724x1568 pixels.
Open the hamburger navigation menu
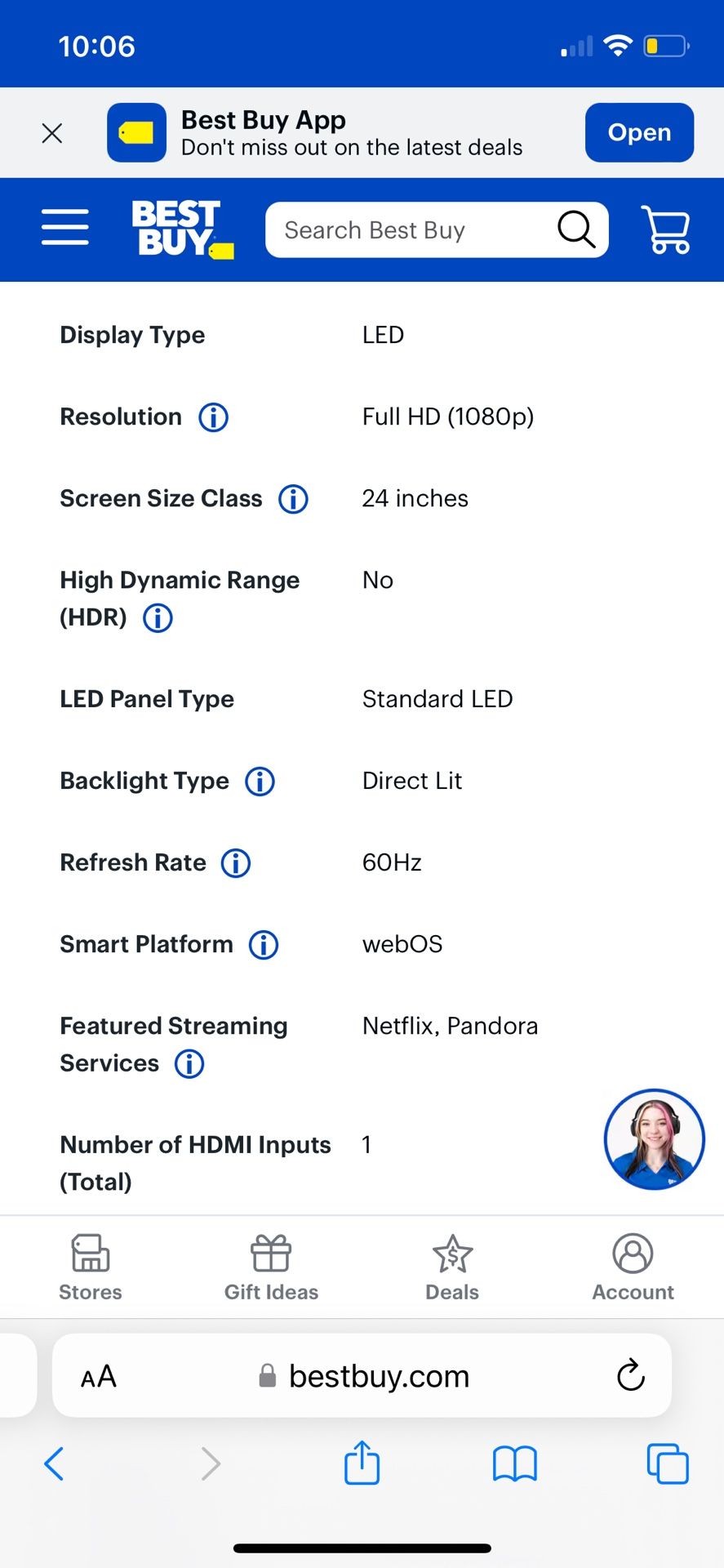(x=65, y=227)
